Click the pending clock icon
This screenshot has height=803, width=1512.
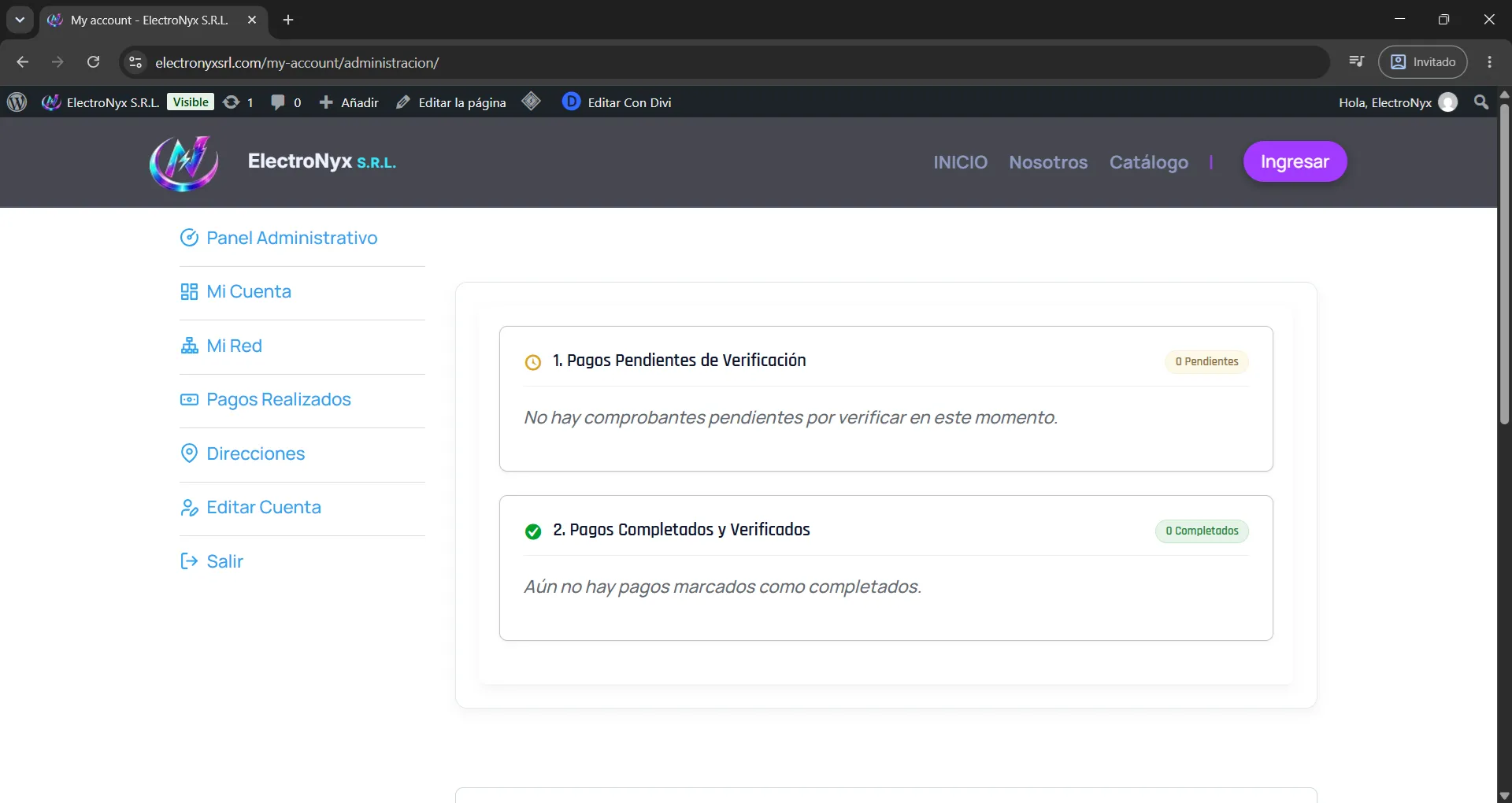(533, 362)
